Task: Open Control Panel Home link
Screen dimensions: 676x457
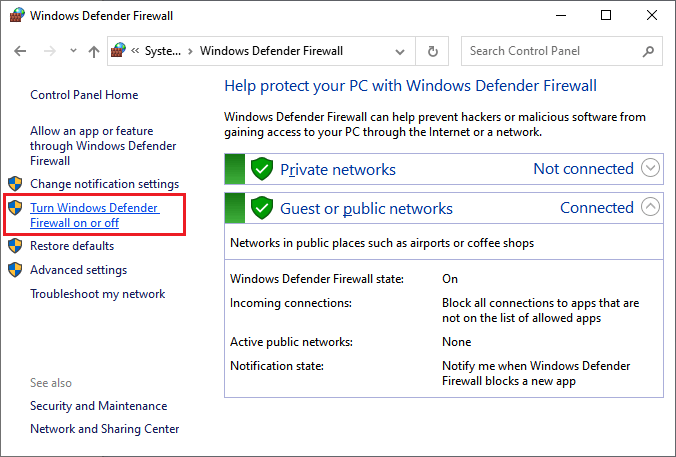Action: click(84, 95)
